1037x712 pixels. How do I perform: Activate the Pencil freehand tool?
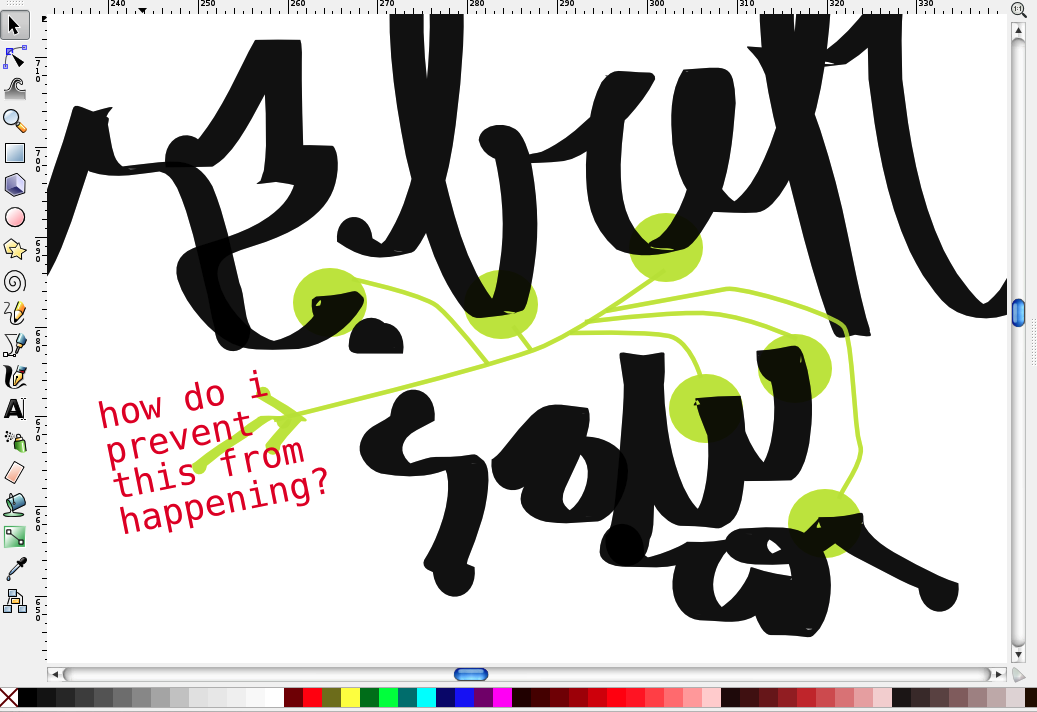tap(14, 312)
